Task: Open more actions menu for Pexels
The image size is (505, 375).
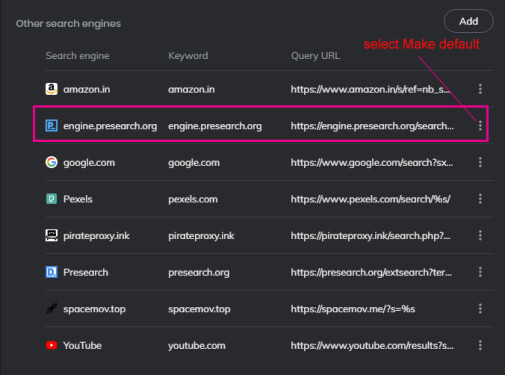Action: click(x=480, y=199)
